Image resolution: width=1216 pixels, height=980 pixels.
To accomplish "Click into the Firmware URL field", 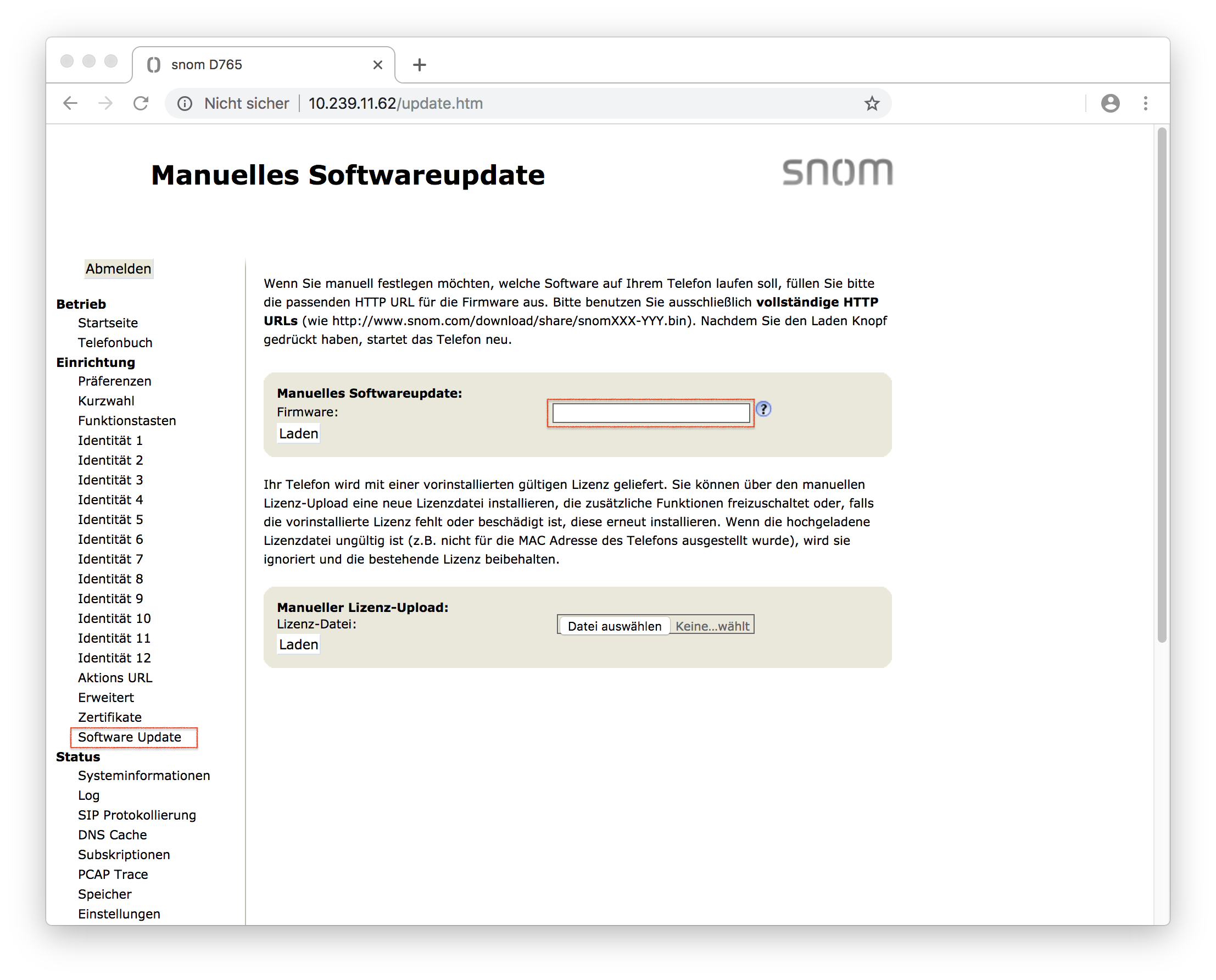I will (651, 413).
